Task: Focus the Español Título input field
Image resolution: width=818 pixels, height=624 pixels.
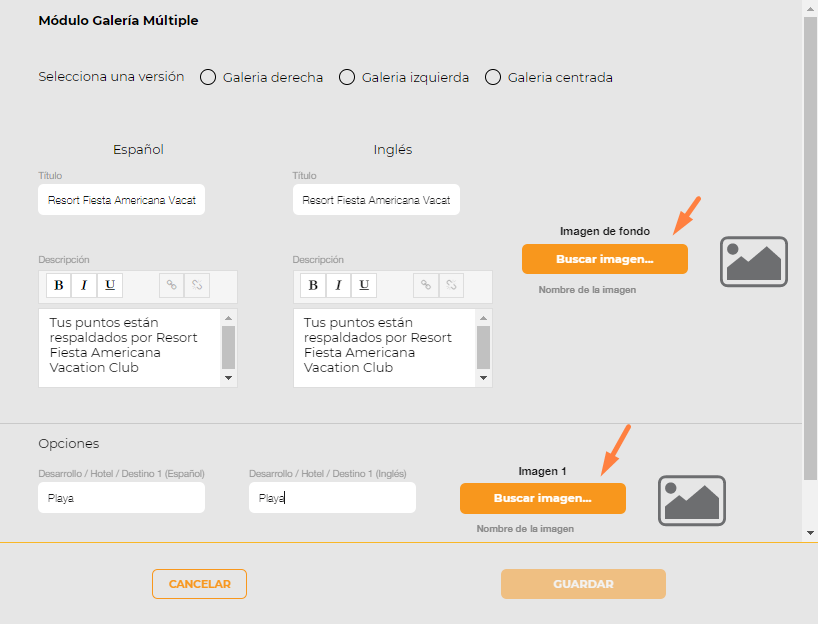Action: click(x=122, y=199)
